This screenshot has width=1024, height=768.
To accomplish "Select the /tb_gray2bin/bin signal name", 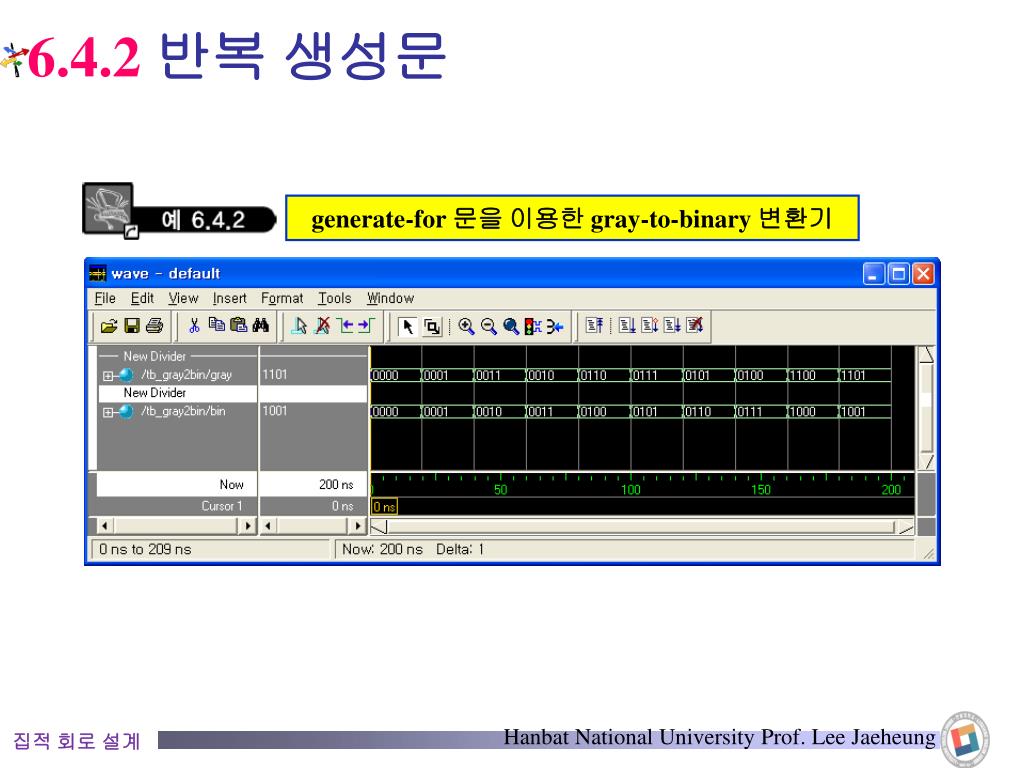I will (x=184, y=411).
